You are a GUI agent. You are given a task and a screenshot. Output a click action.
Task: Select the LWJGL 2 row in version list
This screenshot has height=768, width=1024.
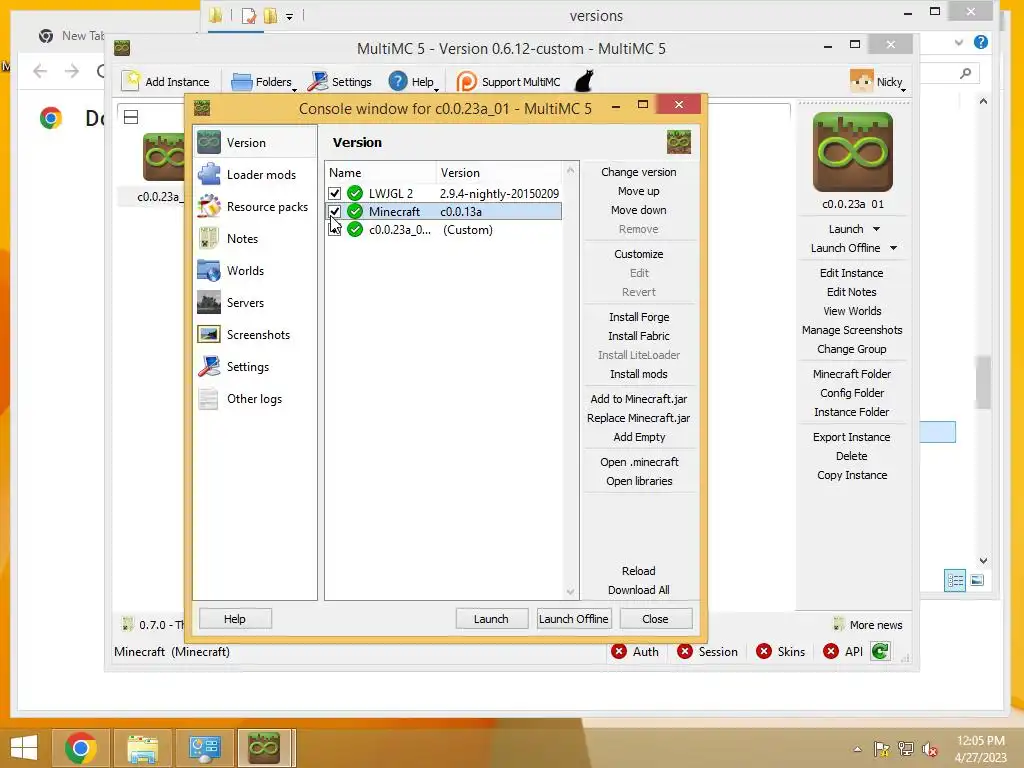443,193
